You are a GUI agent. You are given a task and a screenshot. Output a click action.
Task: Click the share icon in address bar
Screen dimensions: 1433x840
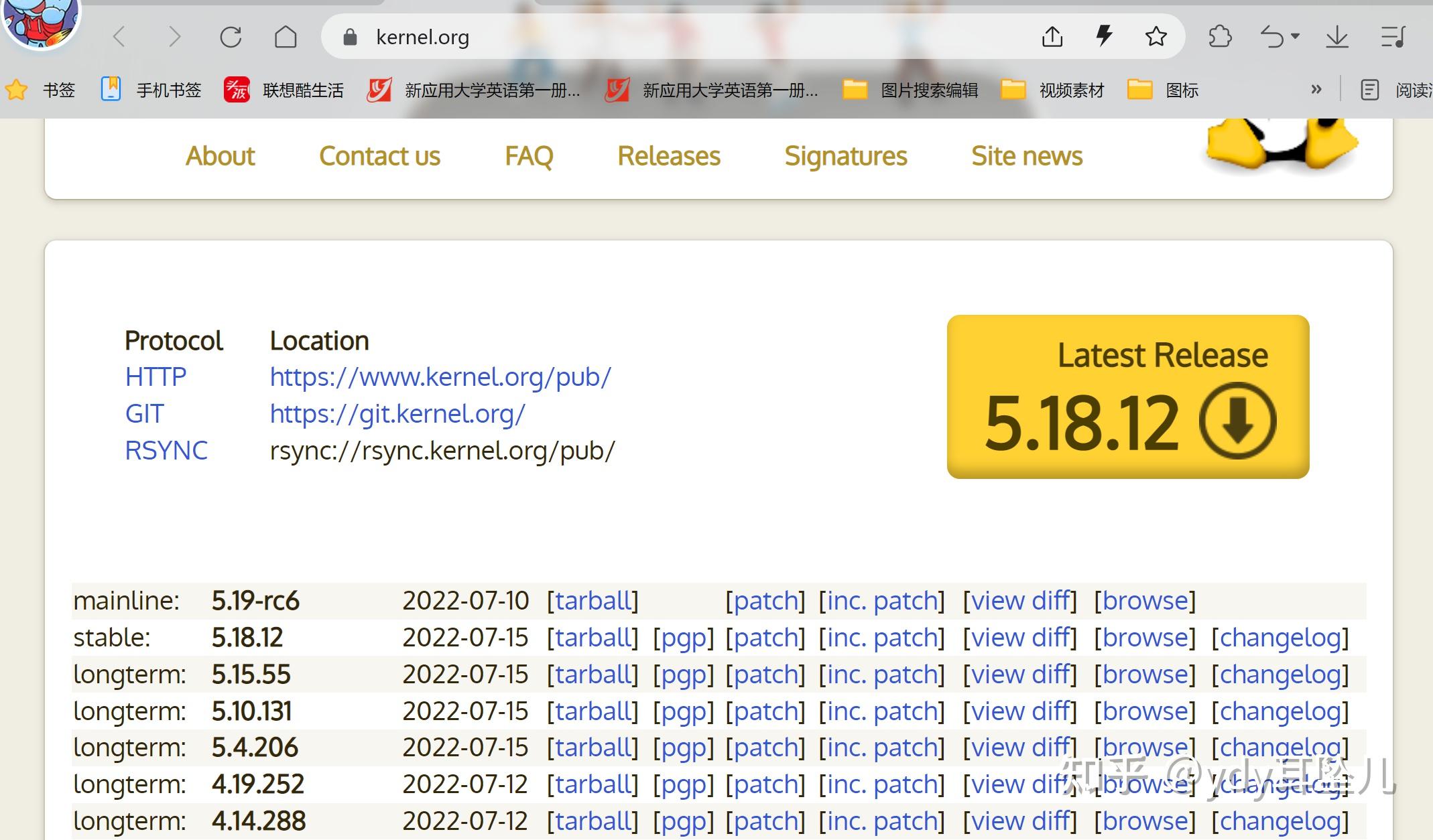tap(1052, 36)
